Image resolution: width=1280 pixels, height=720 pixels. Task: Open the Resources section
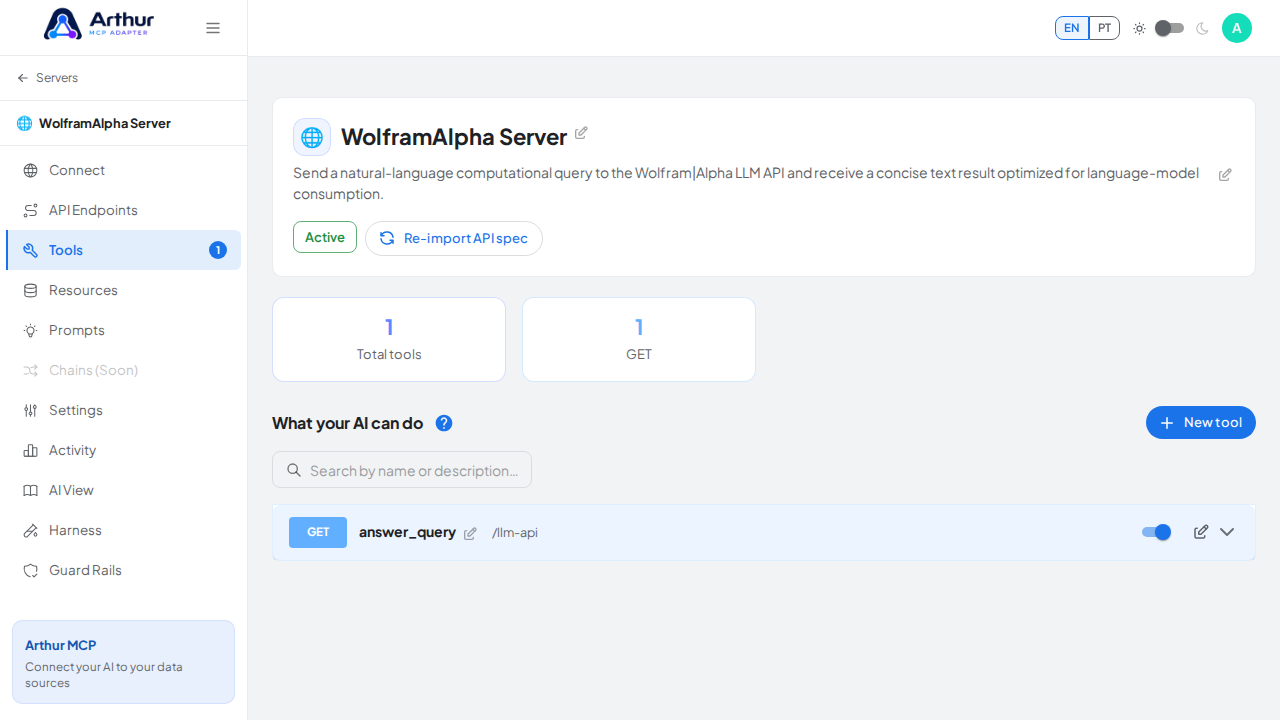click(x=123, y=290)
